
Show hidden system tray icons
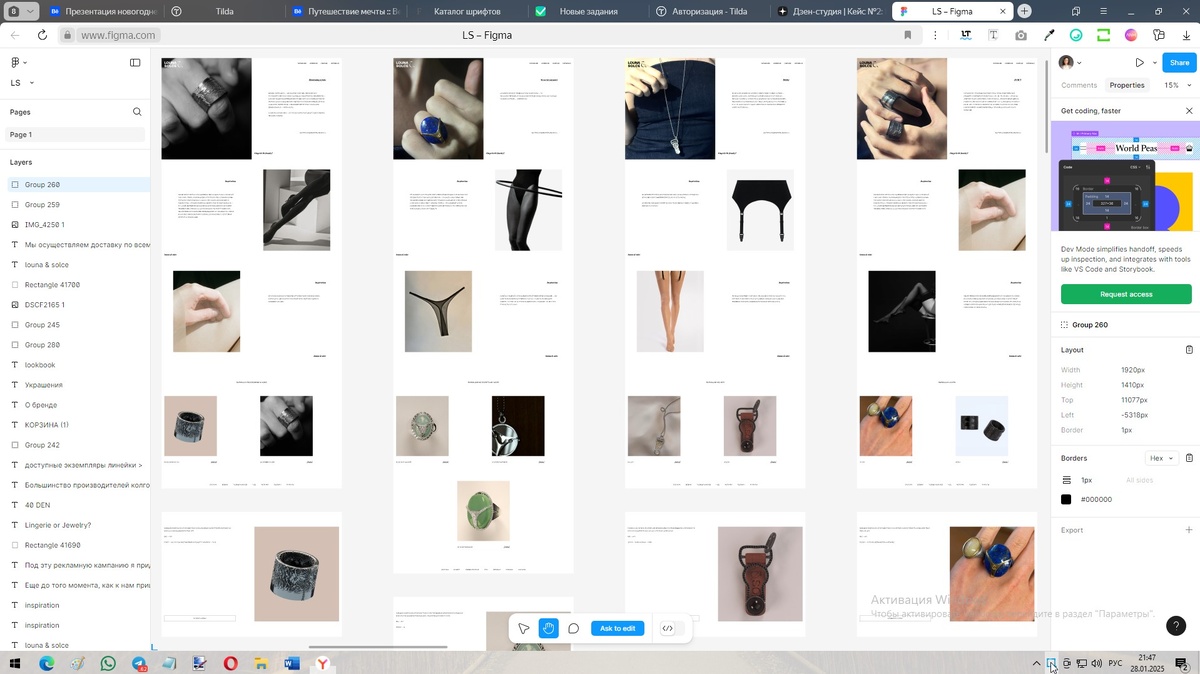(1036, 663)
